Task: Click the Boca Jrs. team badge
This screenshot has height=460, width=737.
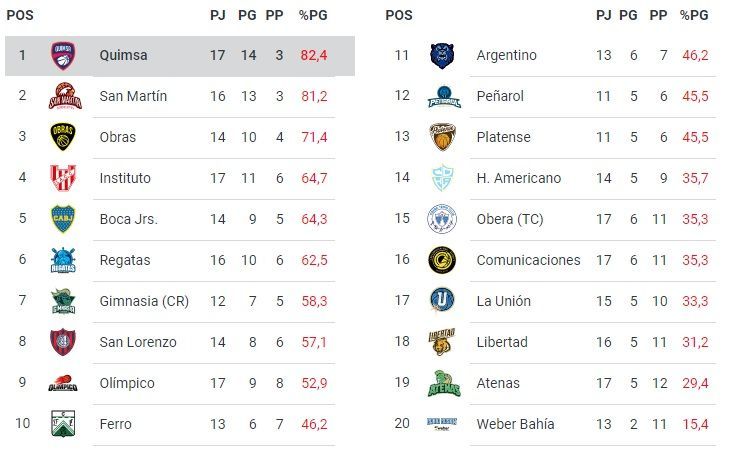Action: pos(64,219)
